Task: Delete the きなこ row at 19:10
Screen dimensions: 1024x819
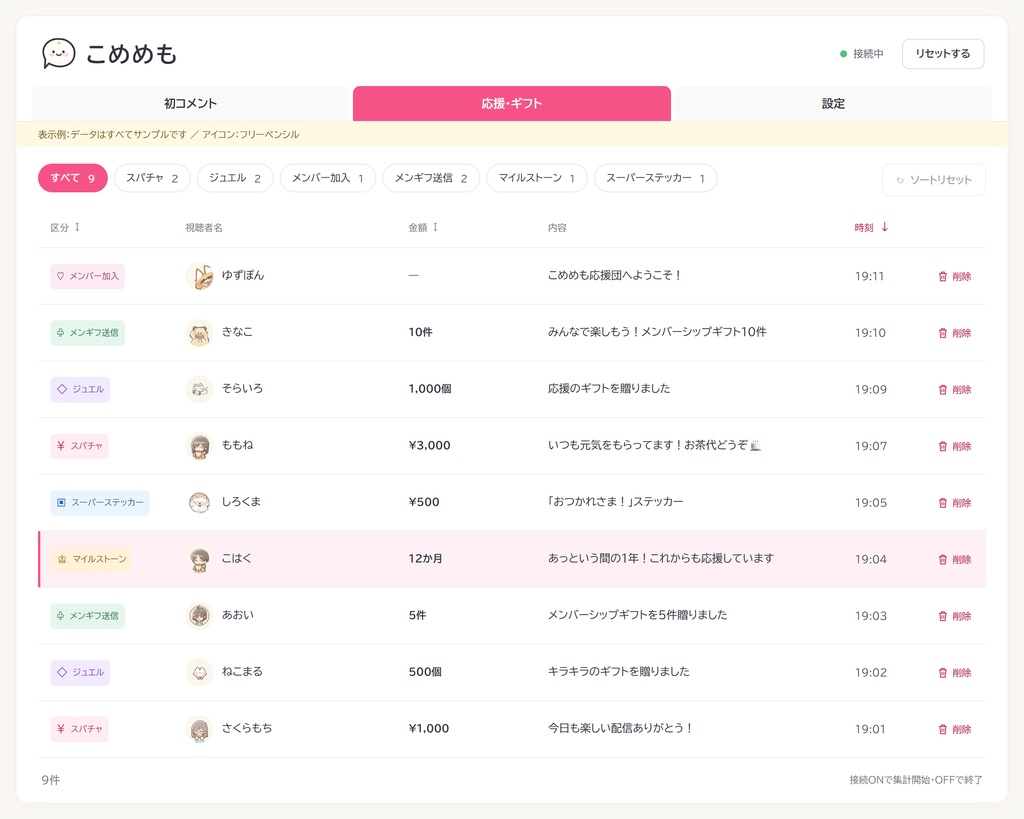Action: point(955,333)
